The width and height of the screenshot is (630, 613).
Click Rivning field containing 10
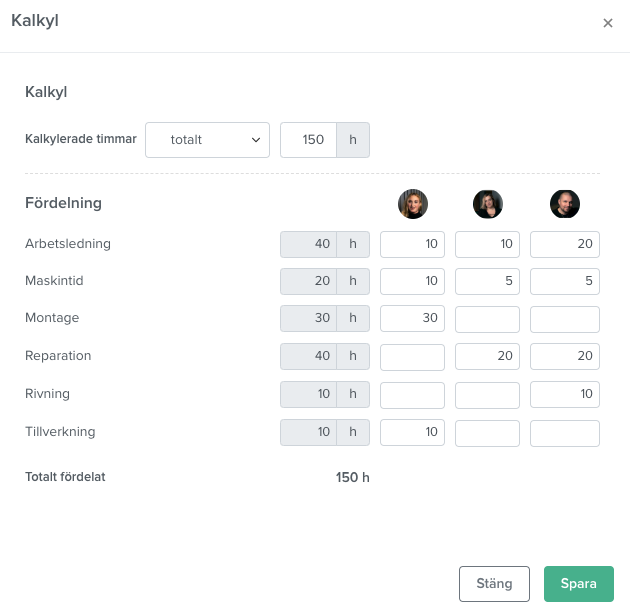point(565,394)
